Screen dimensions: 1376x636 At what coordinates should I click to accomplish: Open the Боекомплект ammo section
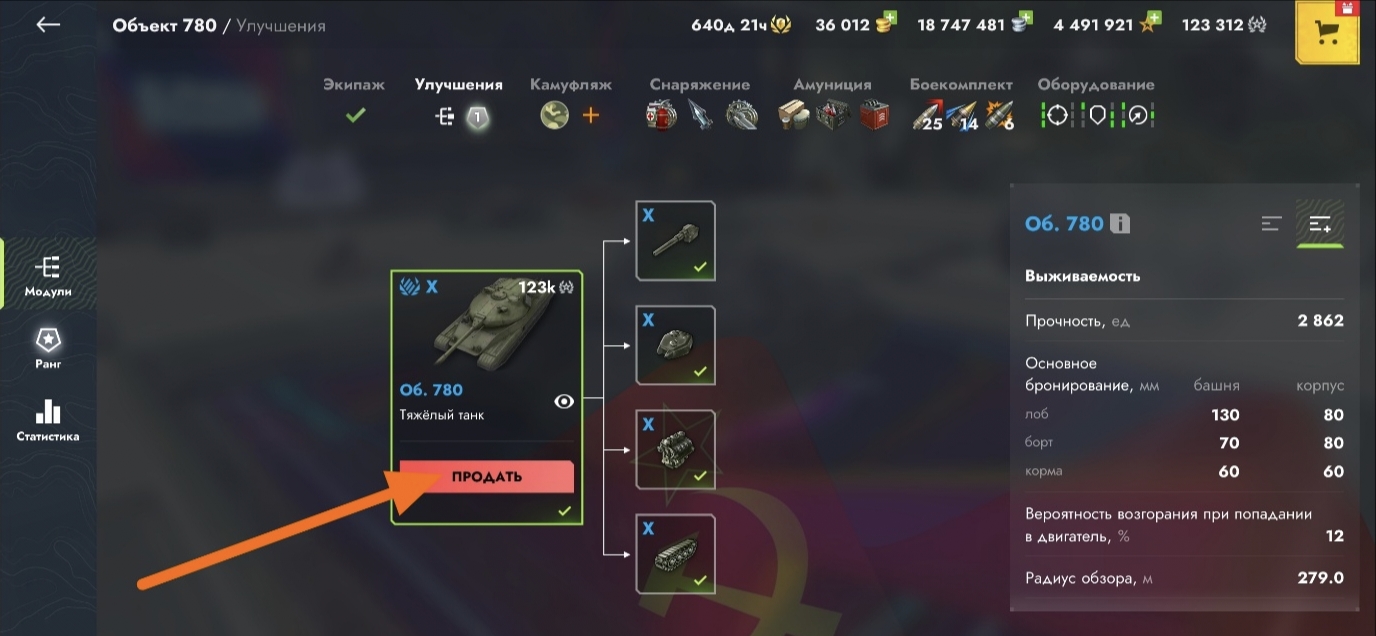[x=962, y=101]
